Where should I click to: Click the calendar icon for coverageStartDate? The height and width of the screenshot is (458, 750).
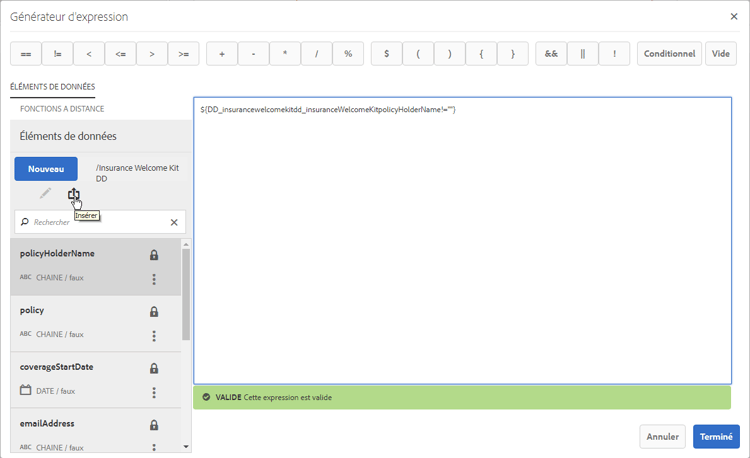coord(25,390)
